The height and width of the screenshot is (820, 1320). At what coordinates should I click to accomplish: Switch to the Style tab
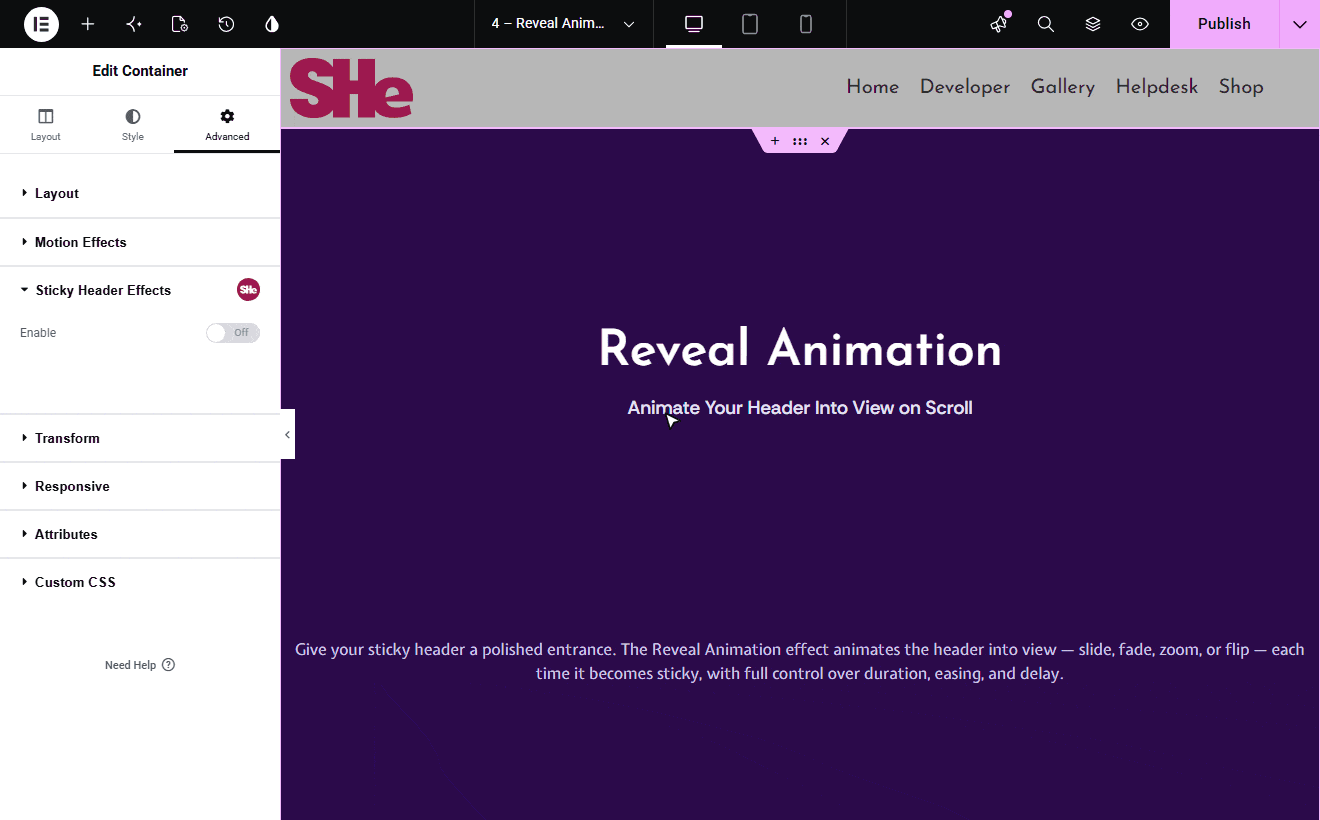point(133,125)
